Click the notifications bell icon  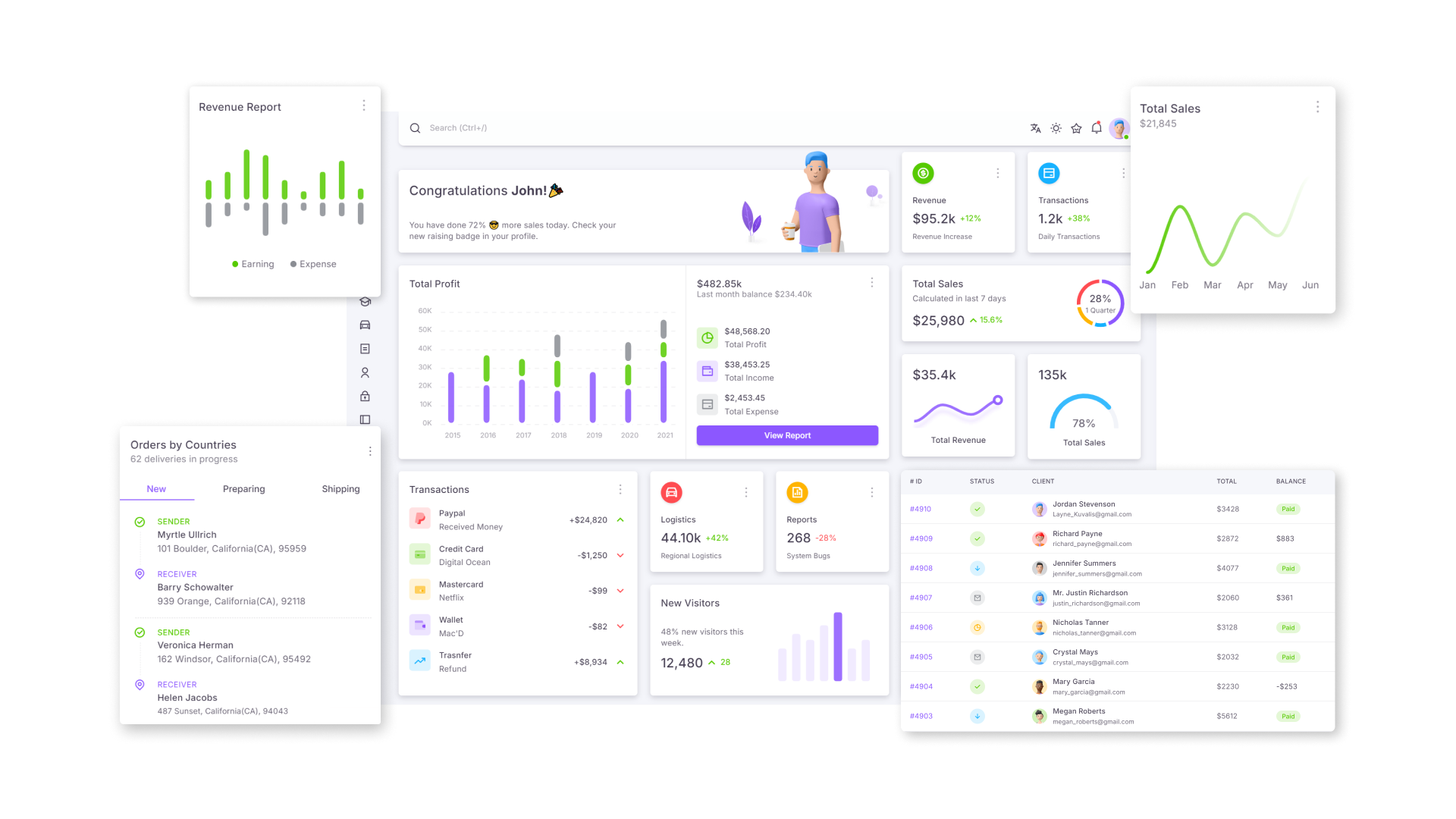coord(1098,127)
